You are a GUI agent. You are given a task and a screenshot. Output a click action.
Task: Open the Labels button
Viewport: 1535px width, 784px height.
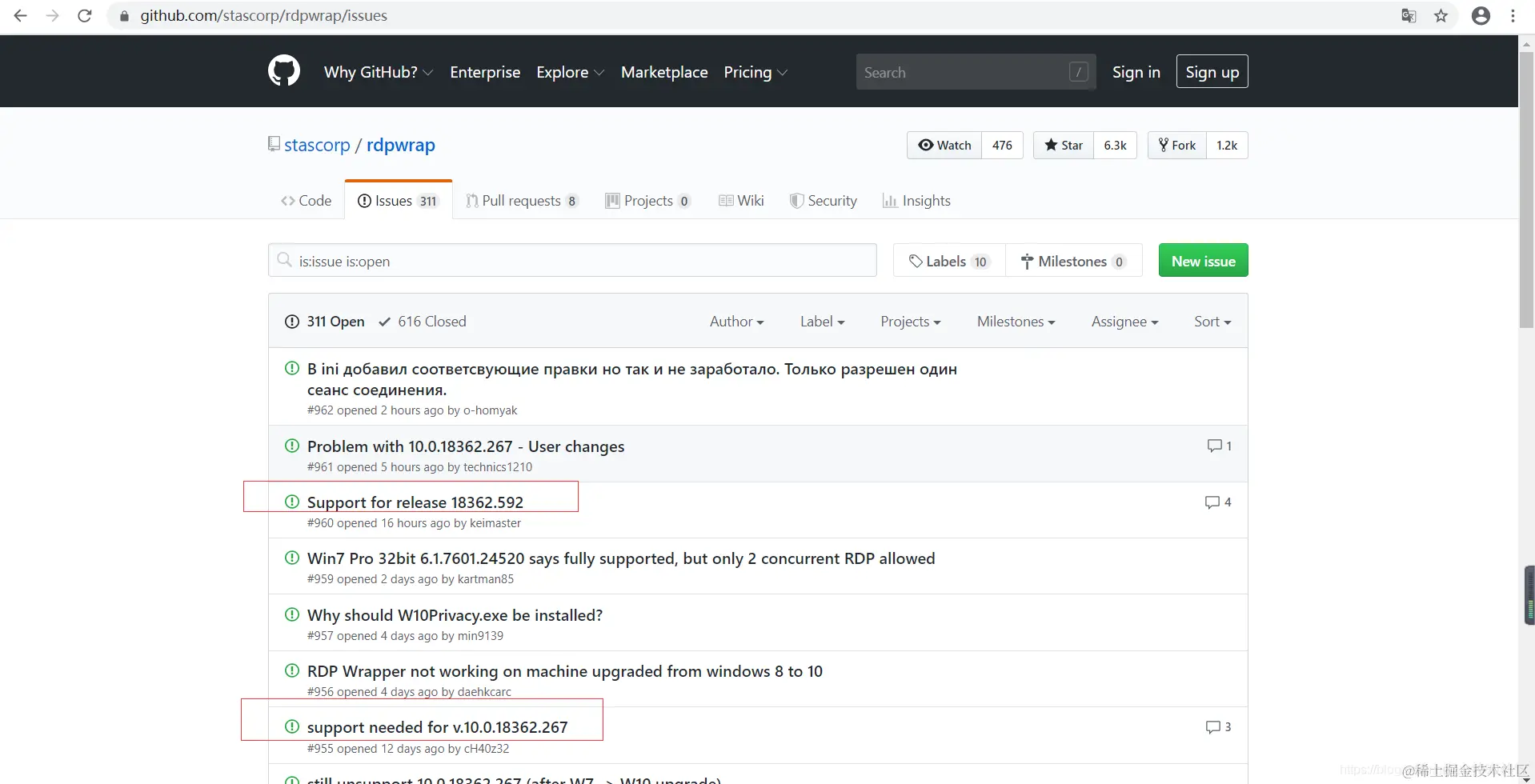[949, 261]
